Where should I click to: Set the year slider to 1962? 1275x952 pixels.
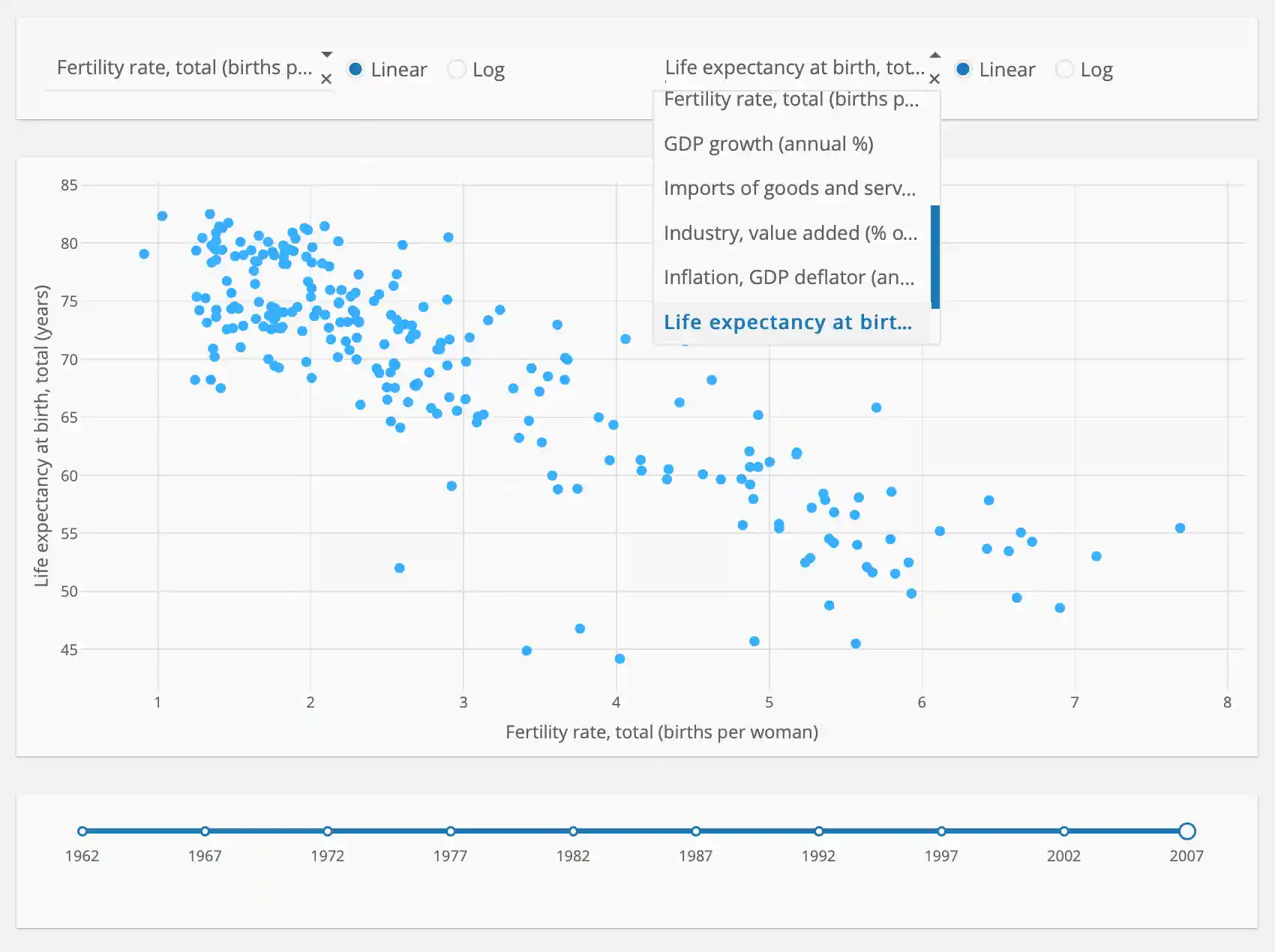coord(82,831)
